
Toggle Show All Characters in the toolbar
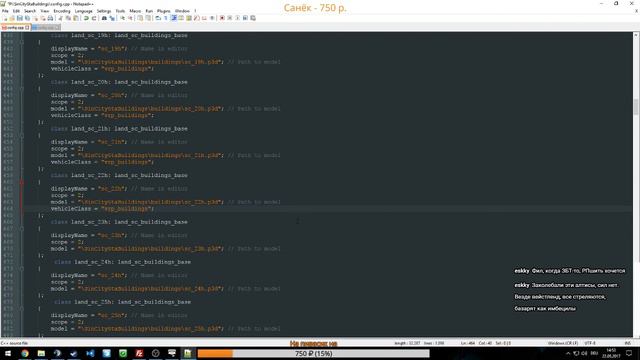[x=166, y=18]
